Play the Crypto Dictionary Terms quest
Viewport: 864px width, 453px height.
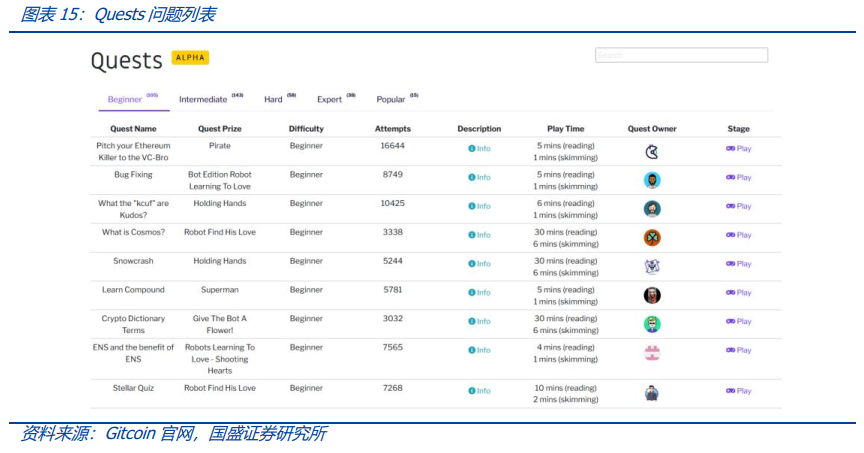tap(738, 321)
